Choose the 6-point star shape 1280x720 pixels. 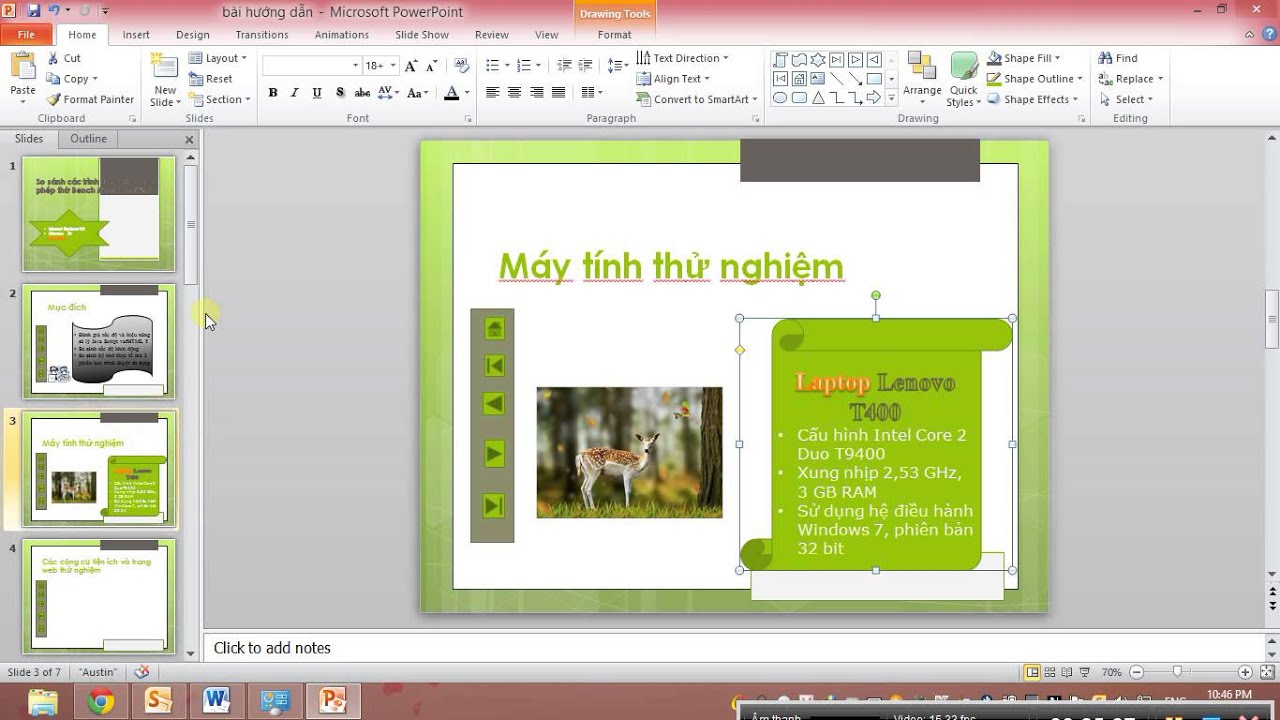coord(818,59)
